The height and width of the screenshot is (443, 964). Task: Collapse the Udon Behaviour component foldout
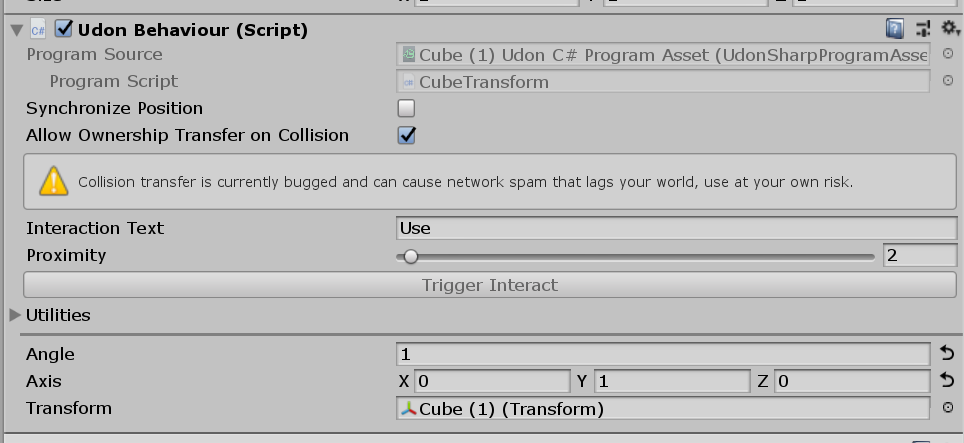[x=15, y=31]
